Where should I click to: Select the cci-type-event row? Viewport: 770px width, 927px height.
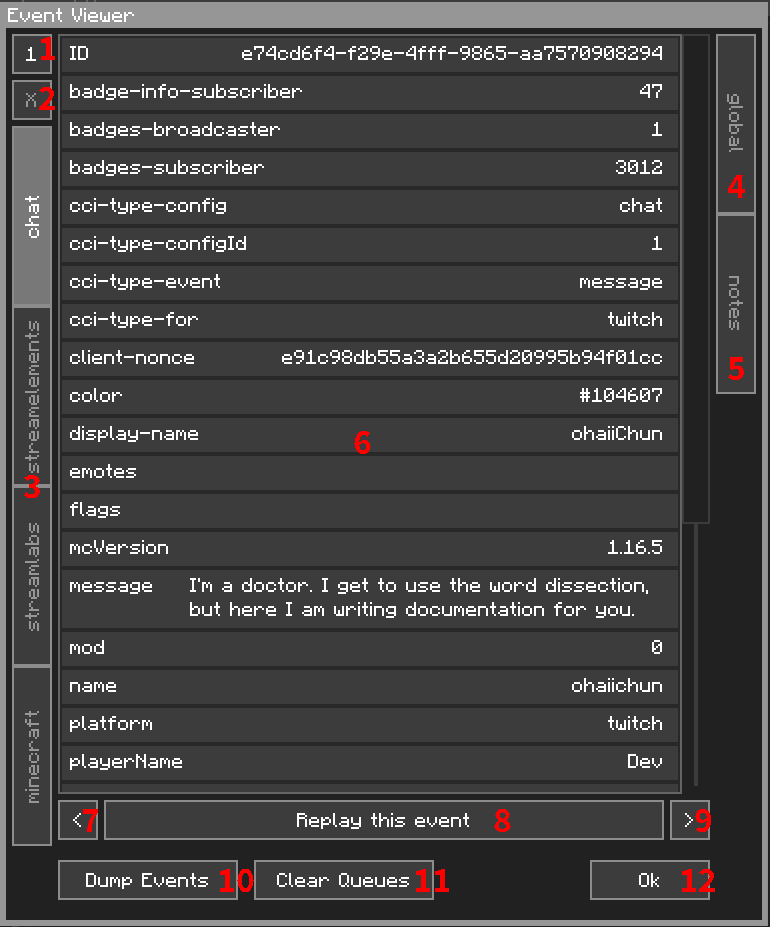(x=370, y=281)
